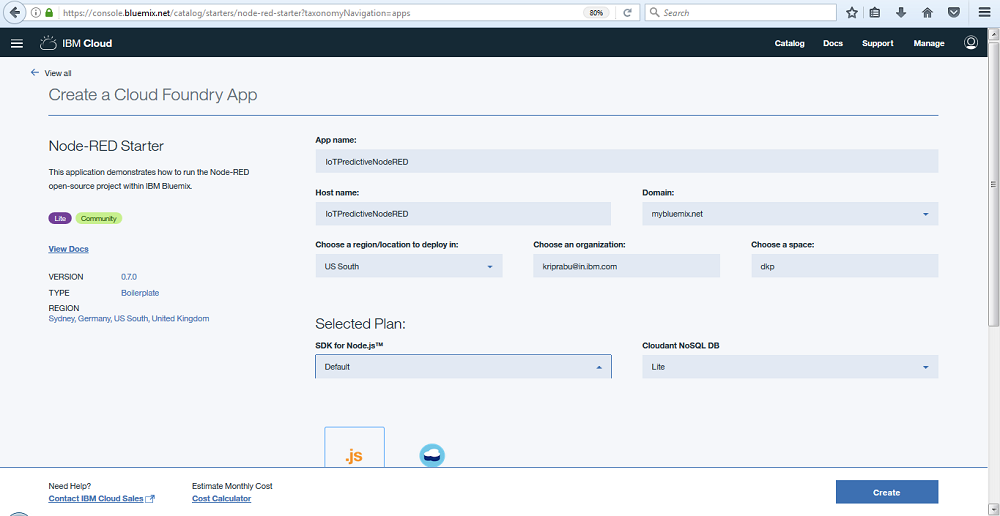Image resolution: width=1000 pixels, height=516 pixels.
Task: Click the purple Lite tag
Action: (61, 218)
